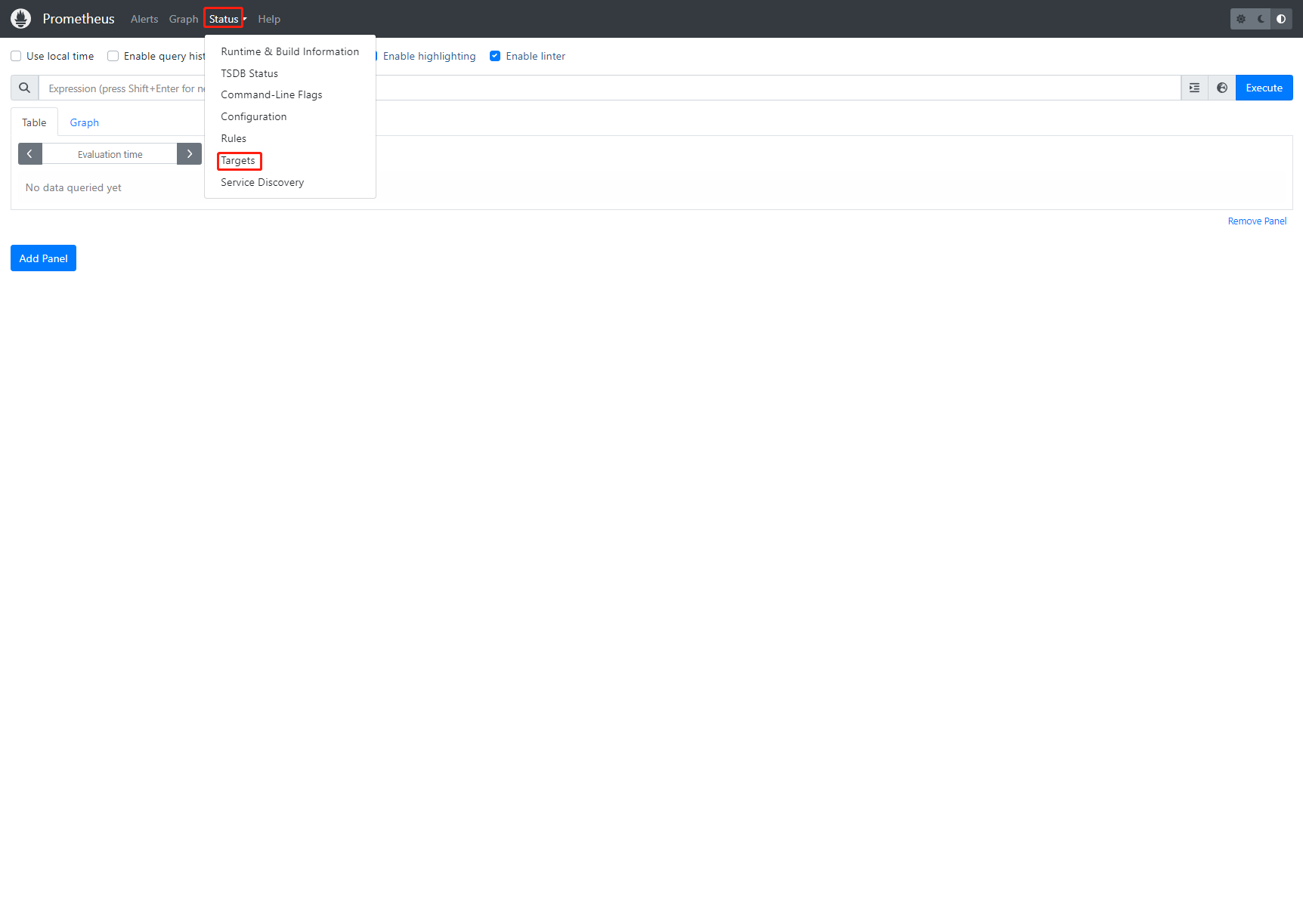
Task: Switch to dark theme moon icon
Action: click(1261, 19)
